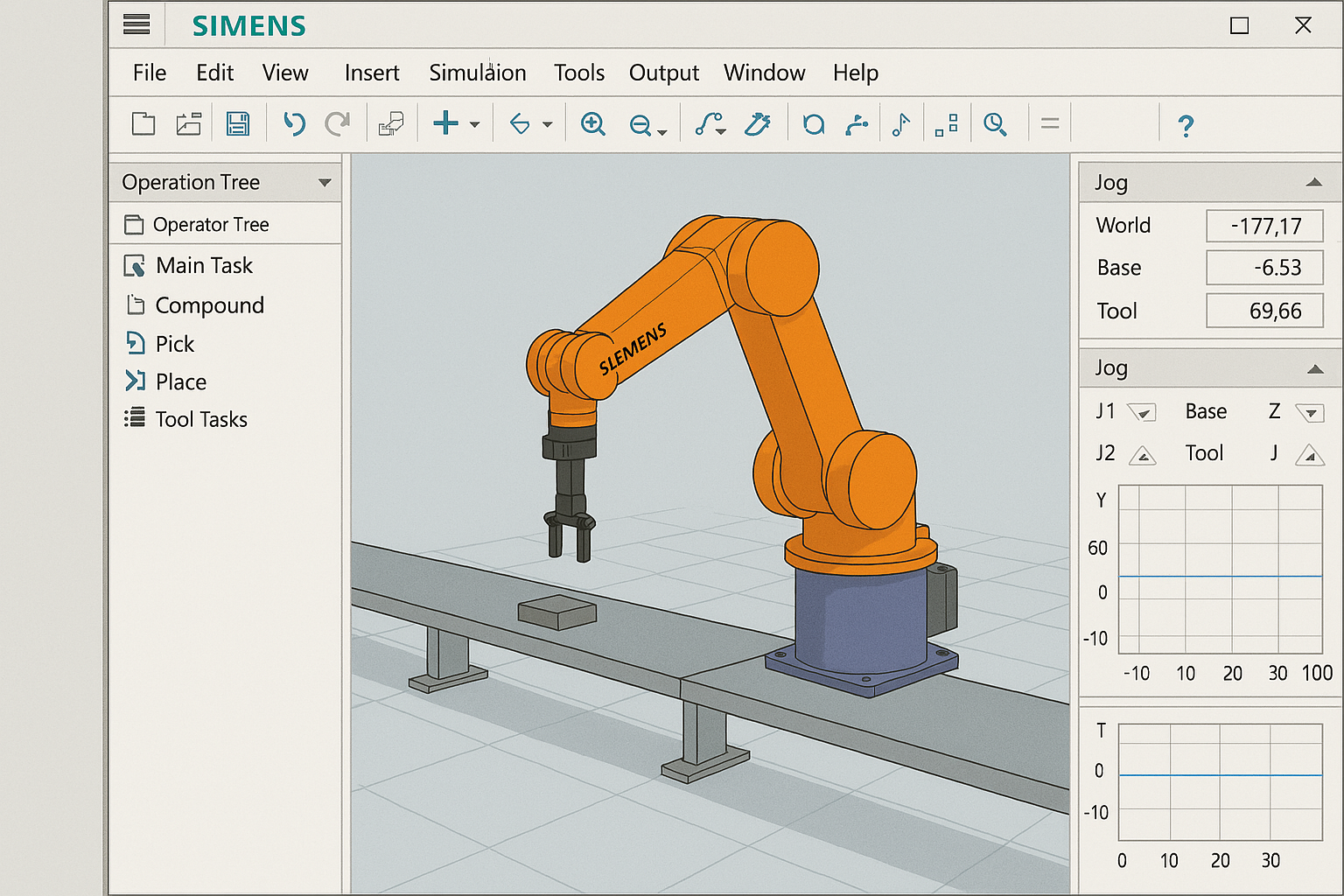
Task: Click the Undo arrow icon
Action: [x=294, y=124]
